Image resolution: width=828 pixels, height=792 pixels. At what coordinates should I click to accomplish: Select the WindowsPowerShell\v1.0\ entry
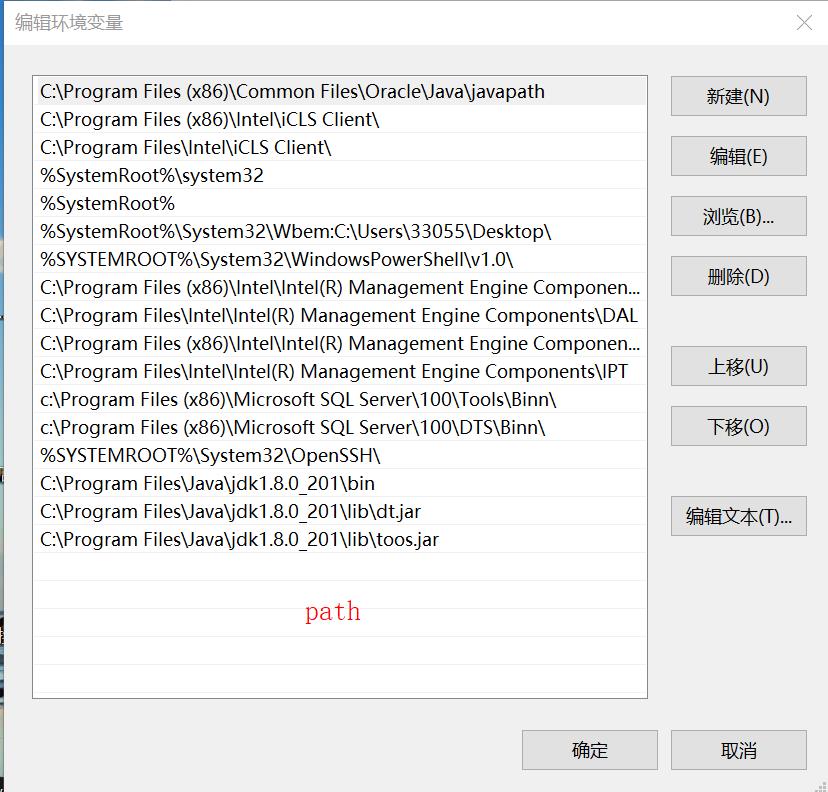pos(340,259)
